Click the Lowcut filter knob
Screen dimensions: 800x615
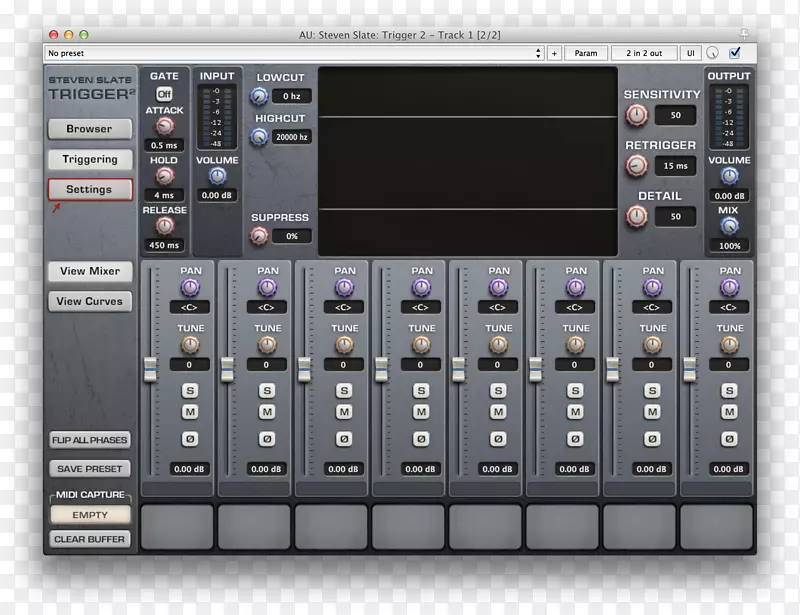(259, 96)
